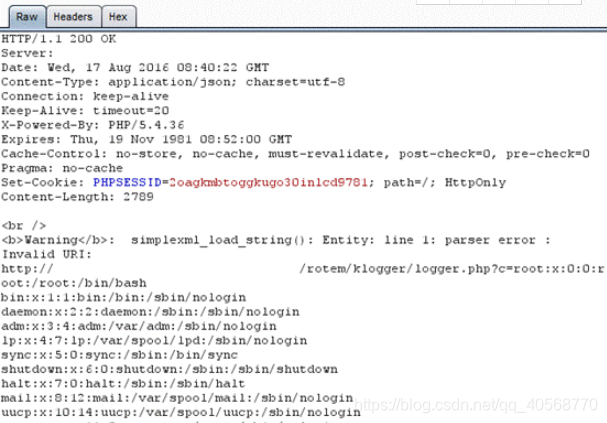The width and height of the screenshot is (607, 423).
Task: Click the Expires header line
Action: coord(147,139)
